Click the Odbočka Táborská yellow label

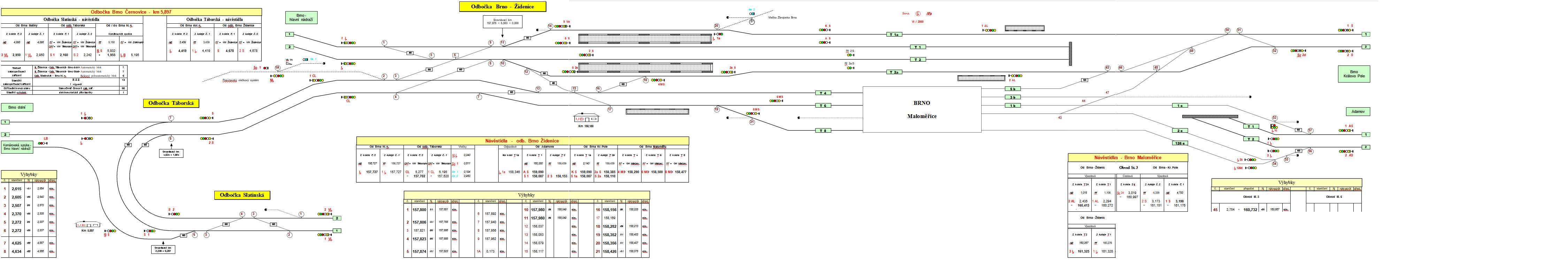tap(171, 103)
